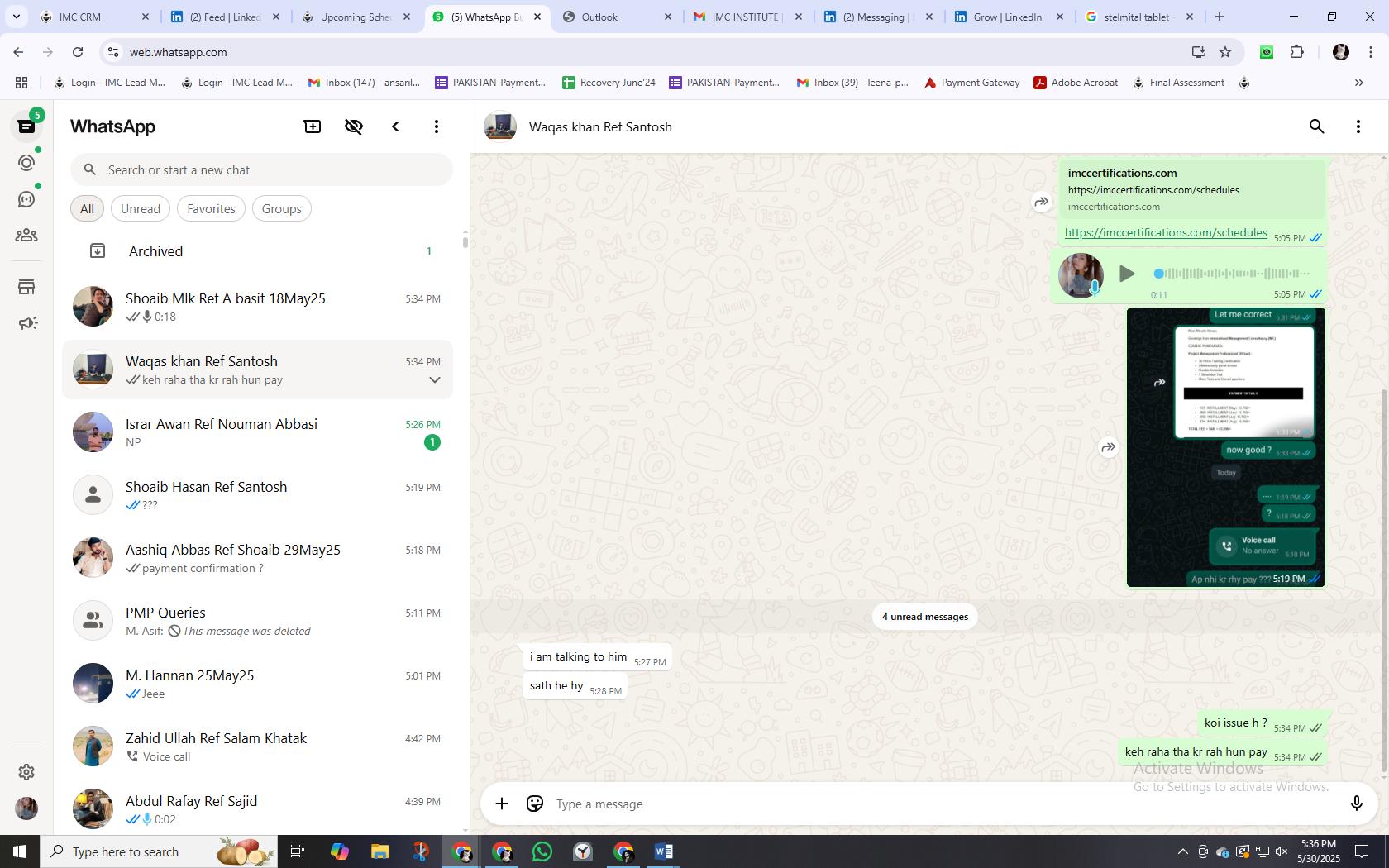Viewport: 1389px width, 868px height.
Task: Toggle the privacy blur eye icon
Action: pos(354,126)
